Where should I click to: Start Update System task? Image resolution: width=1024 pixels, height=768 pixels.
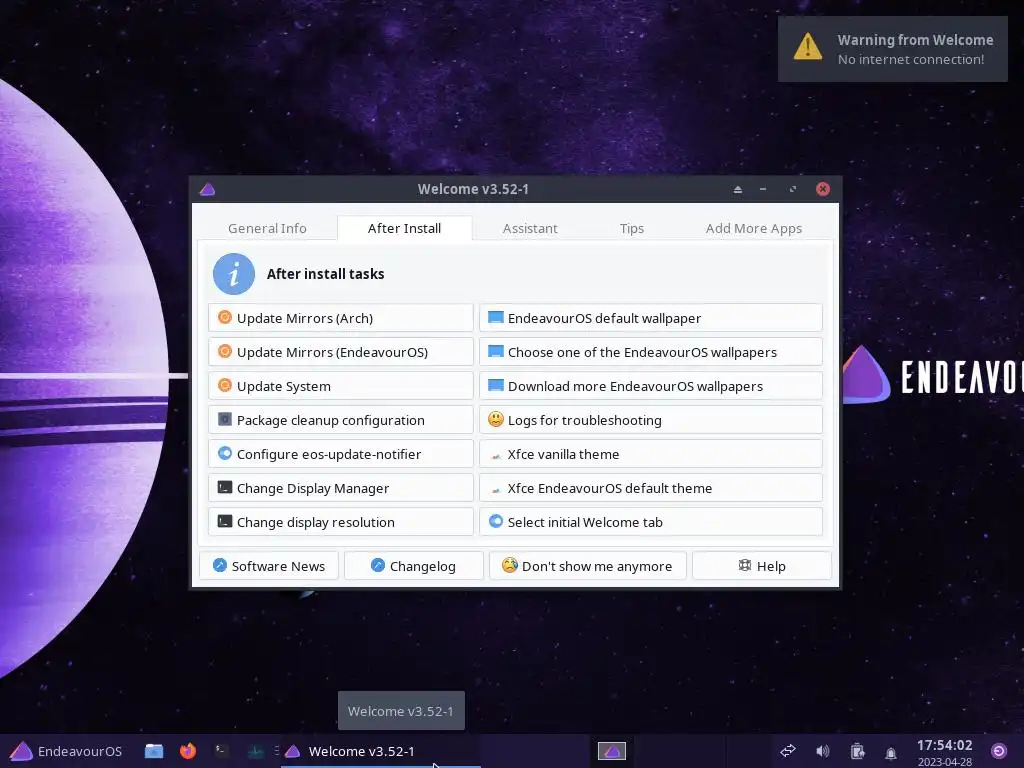coord(341,385)
